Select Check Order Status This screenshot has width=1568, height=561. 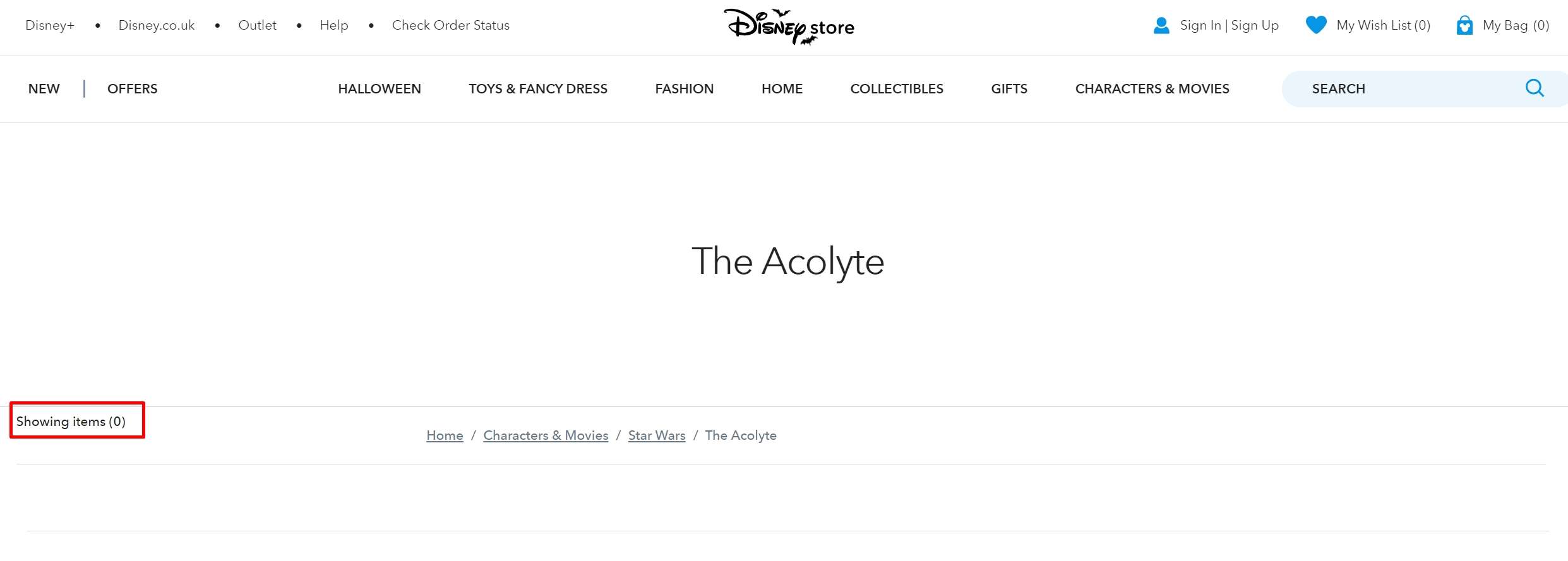tap(451, 25)
